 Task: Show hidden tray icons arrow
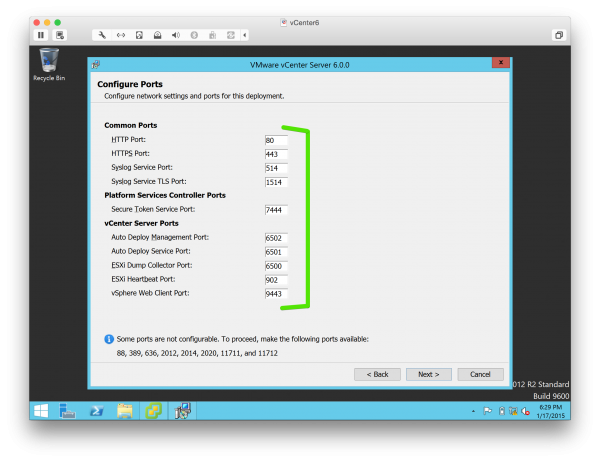[473, 411]
